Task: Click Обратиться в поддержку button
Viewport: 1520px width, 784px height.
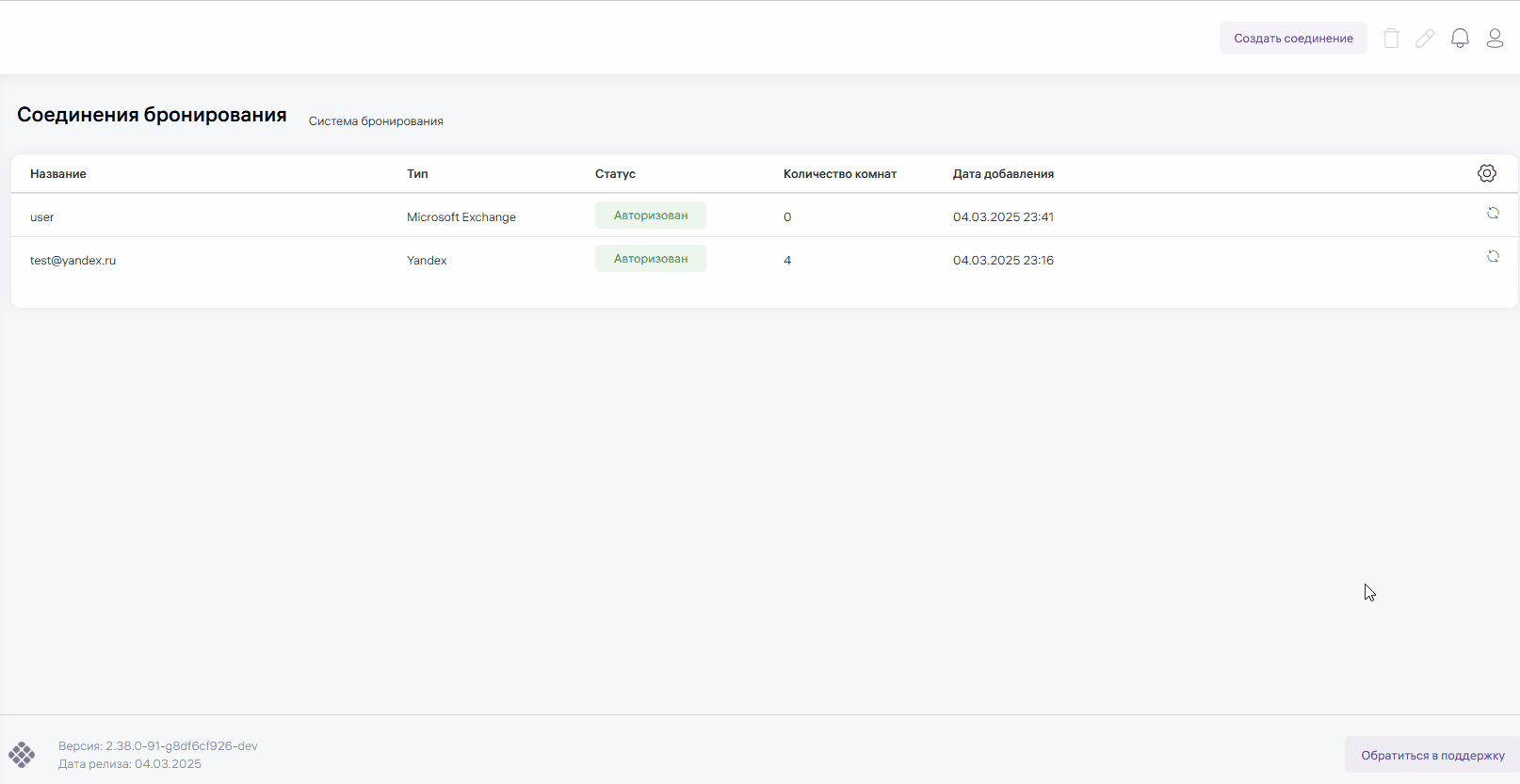Action: click(x=1431, y=755)
